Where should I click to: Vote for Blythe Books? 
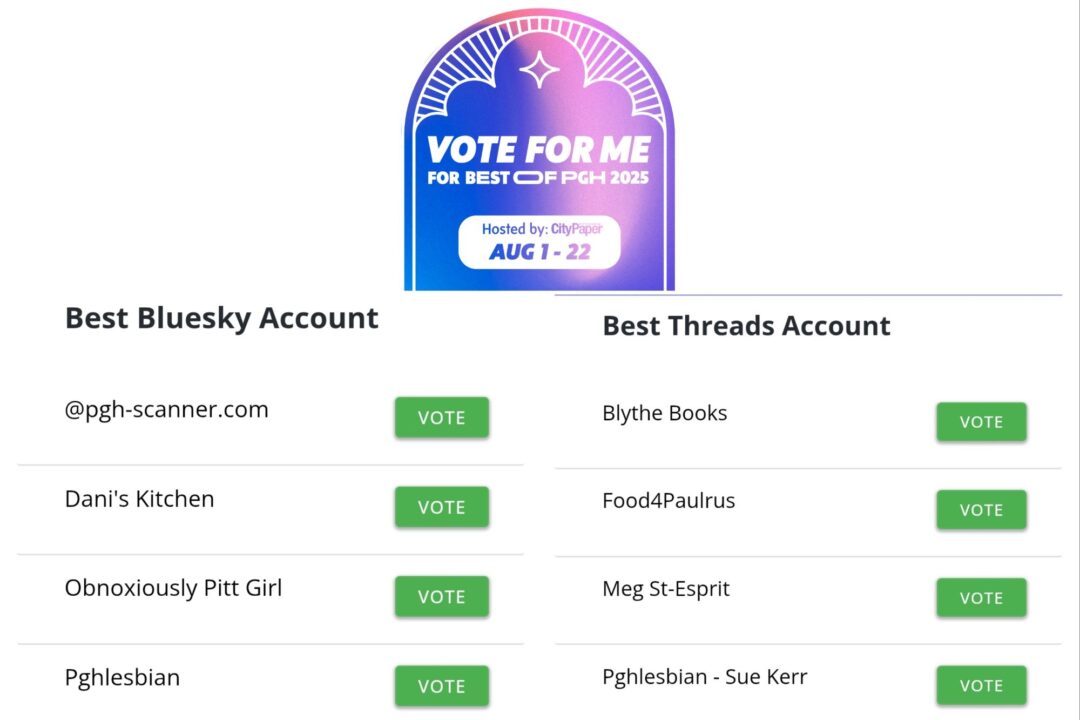981,422
